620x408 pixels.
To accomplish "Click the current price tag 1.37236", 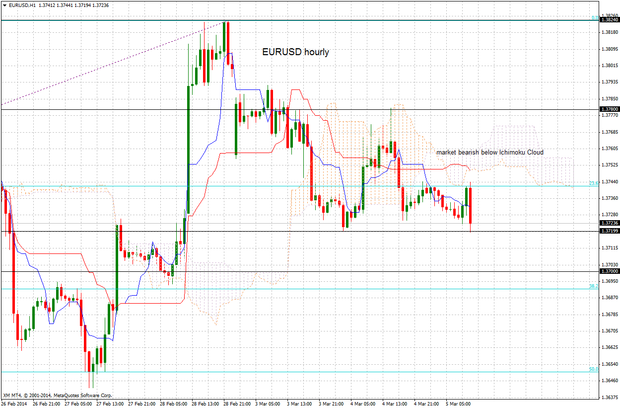I will [609, 223].
